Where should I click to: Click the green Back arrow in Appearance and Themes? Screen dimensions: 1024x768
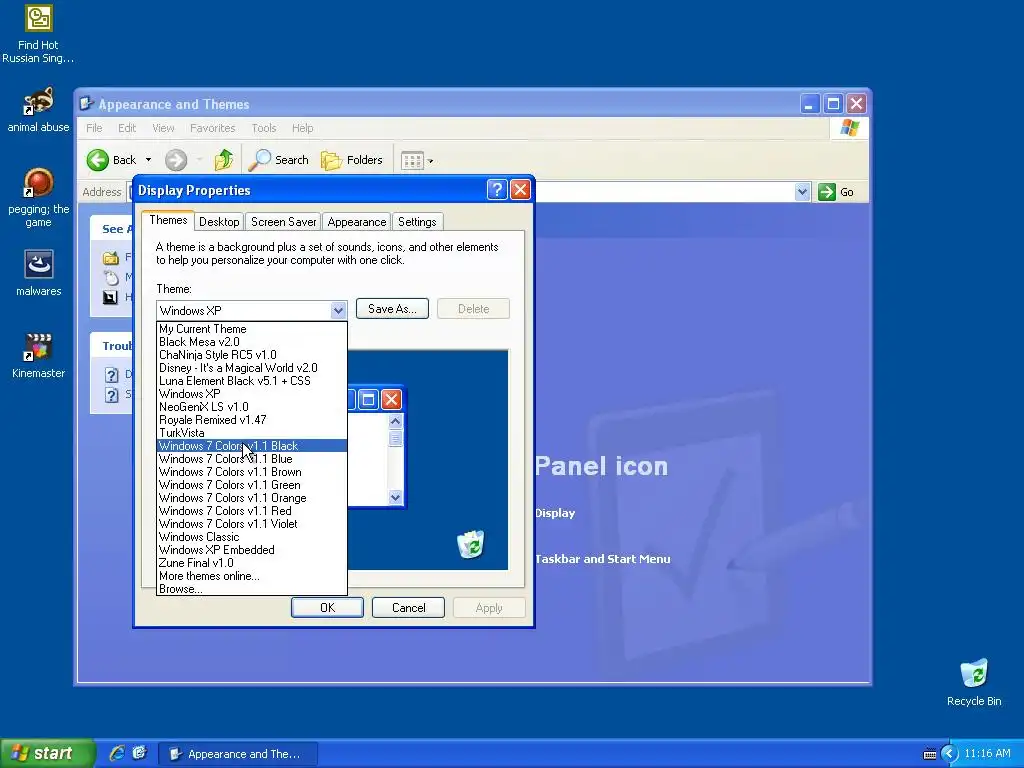pyautogui.click(x=98, y=160)
